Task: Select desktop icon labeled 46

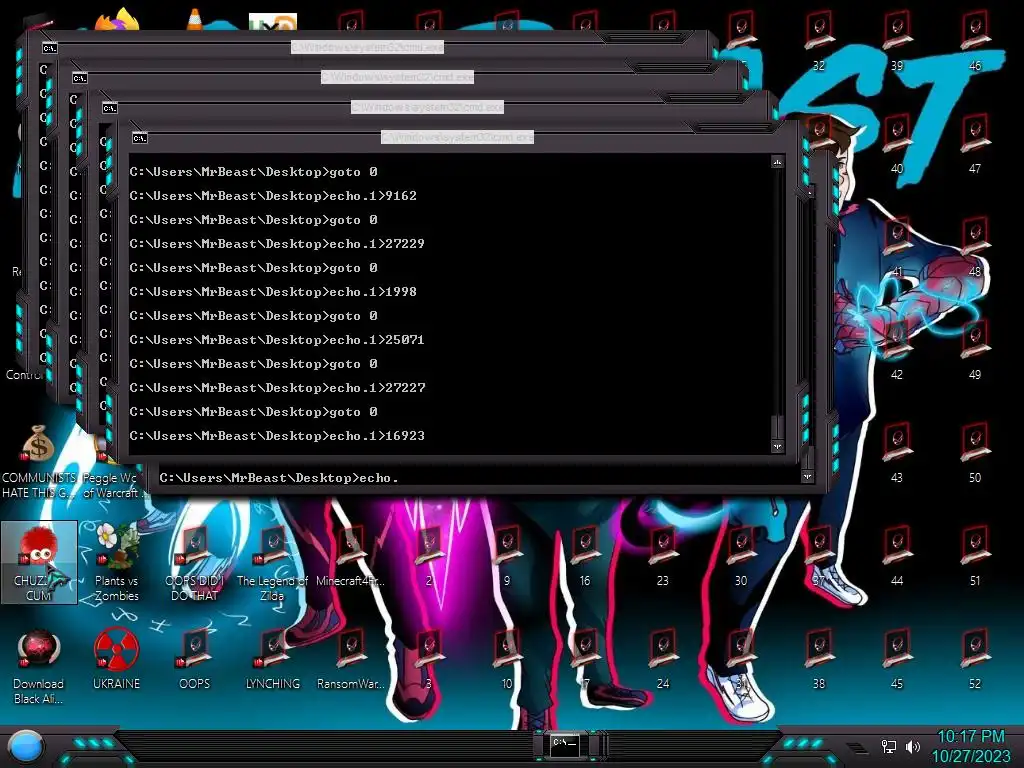Action: (x=975, y=41)
